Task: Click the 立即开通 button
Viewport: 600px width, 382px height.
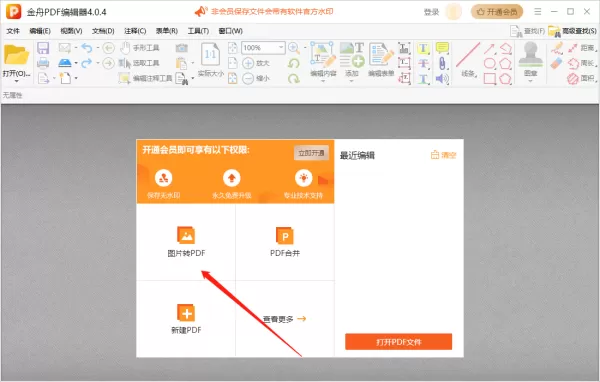Action: click(x=311, y=153)
